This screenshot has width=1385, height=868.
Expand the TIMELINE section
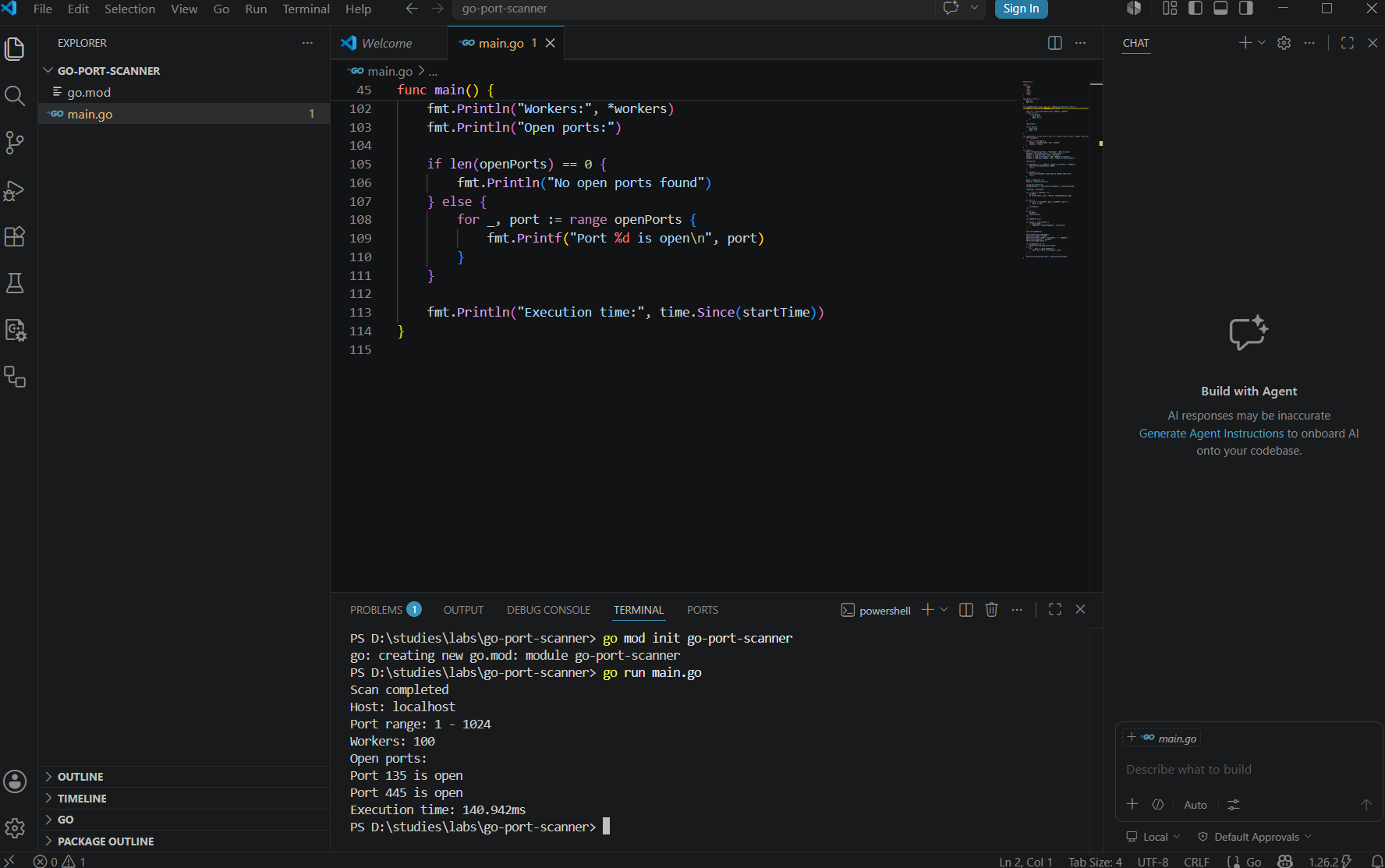click(184, 799)
